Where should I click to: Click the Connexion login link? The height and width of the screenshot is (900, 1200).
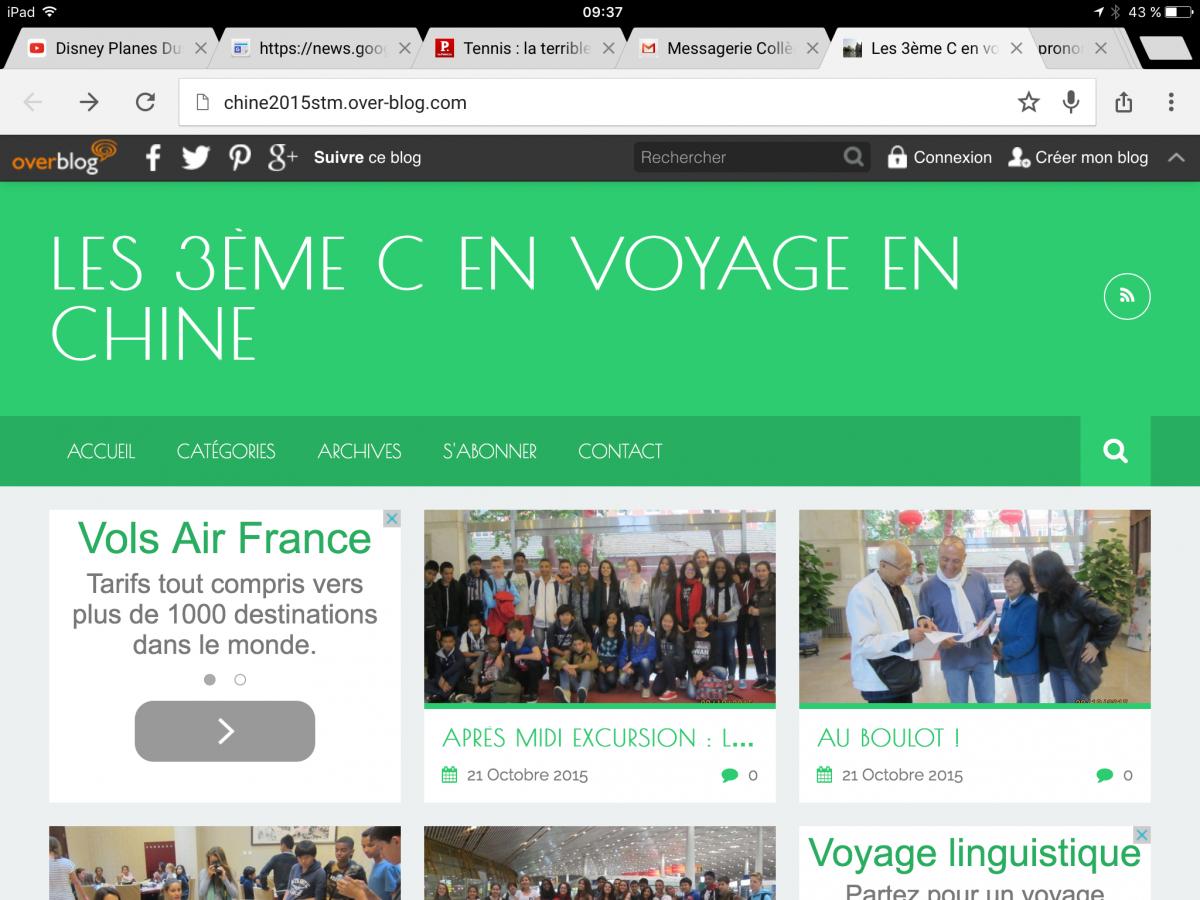pos(940,157)
